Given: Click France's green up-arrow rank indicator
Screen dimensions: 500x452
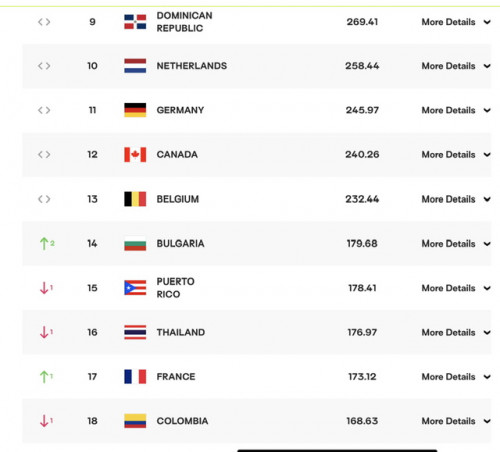Looking at the screenshot, I should click(46, 377).
